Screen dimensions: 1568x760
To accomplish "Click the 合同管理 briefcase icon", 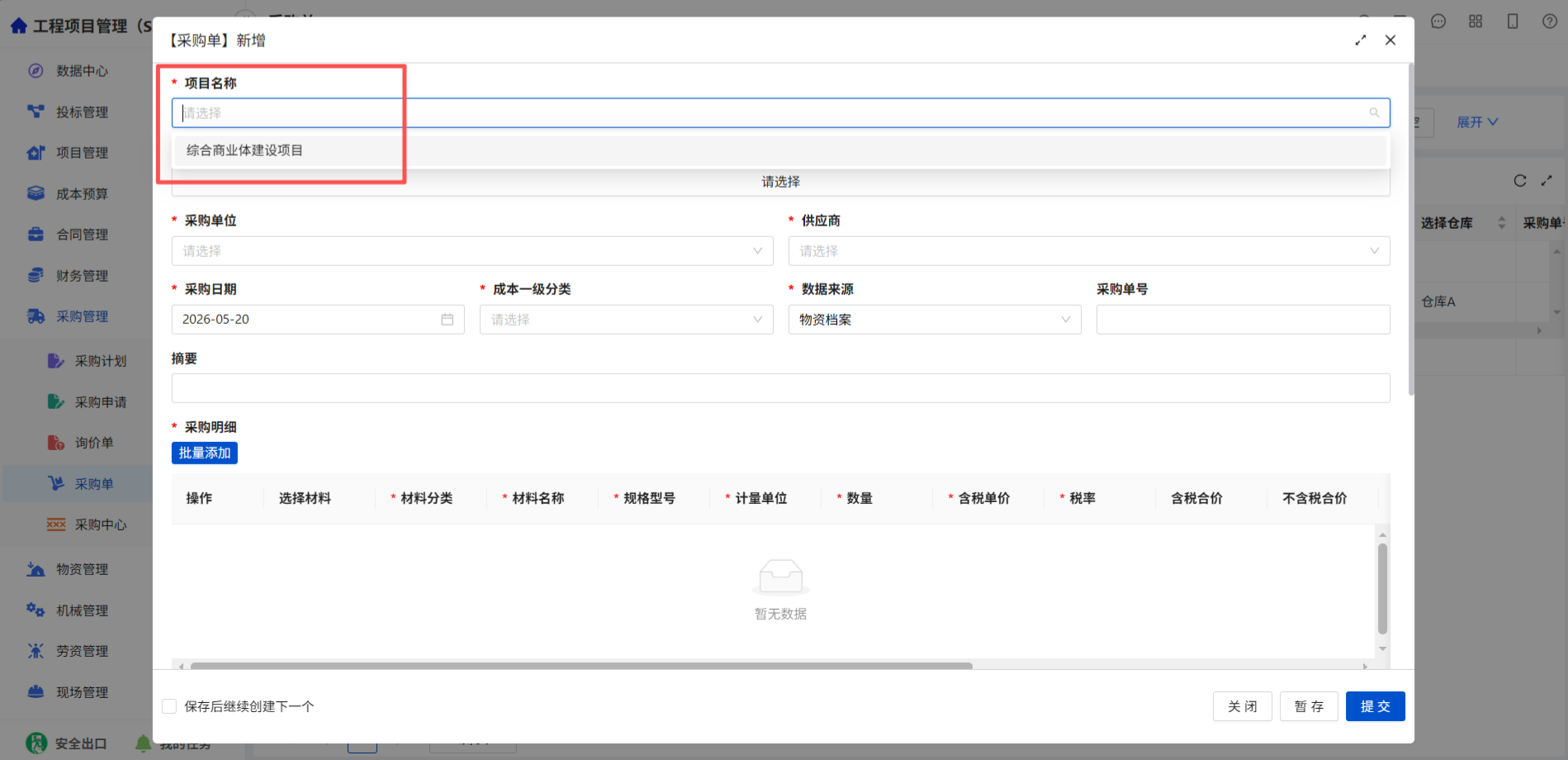I will pos(36,235).
